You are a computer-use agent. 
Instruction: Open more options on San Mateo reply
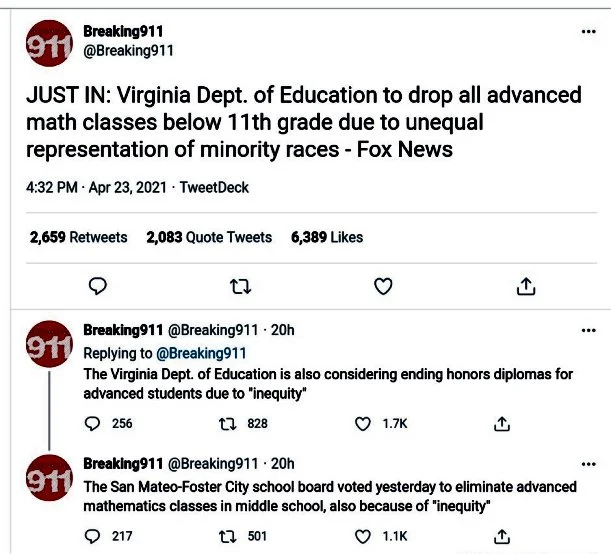click(588, 464)
